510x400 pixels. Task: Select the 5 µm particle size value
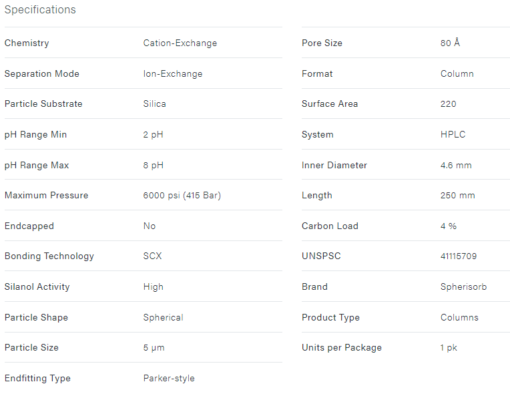pos(154,348)
